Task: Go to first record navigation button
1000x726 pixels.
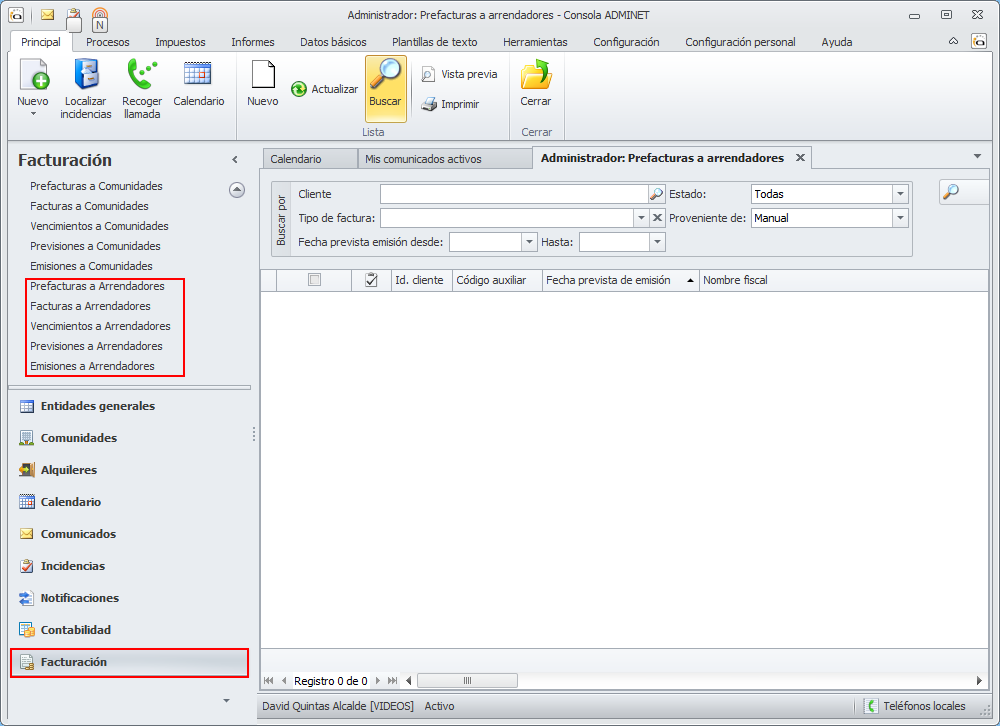Action: pyautogui.click(x=268, y=681)
